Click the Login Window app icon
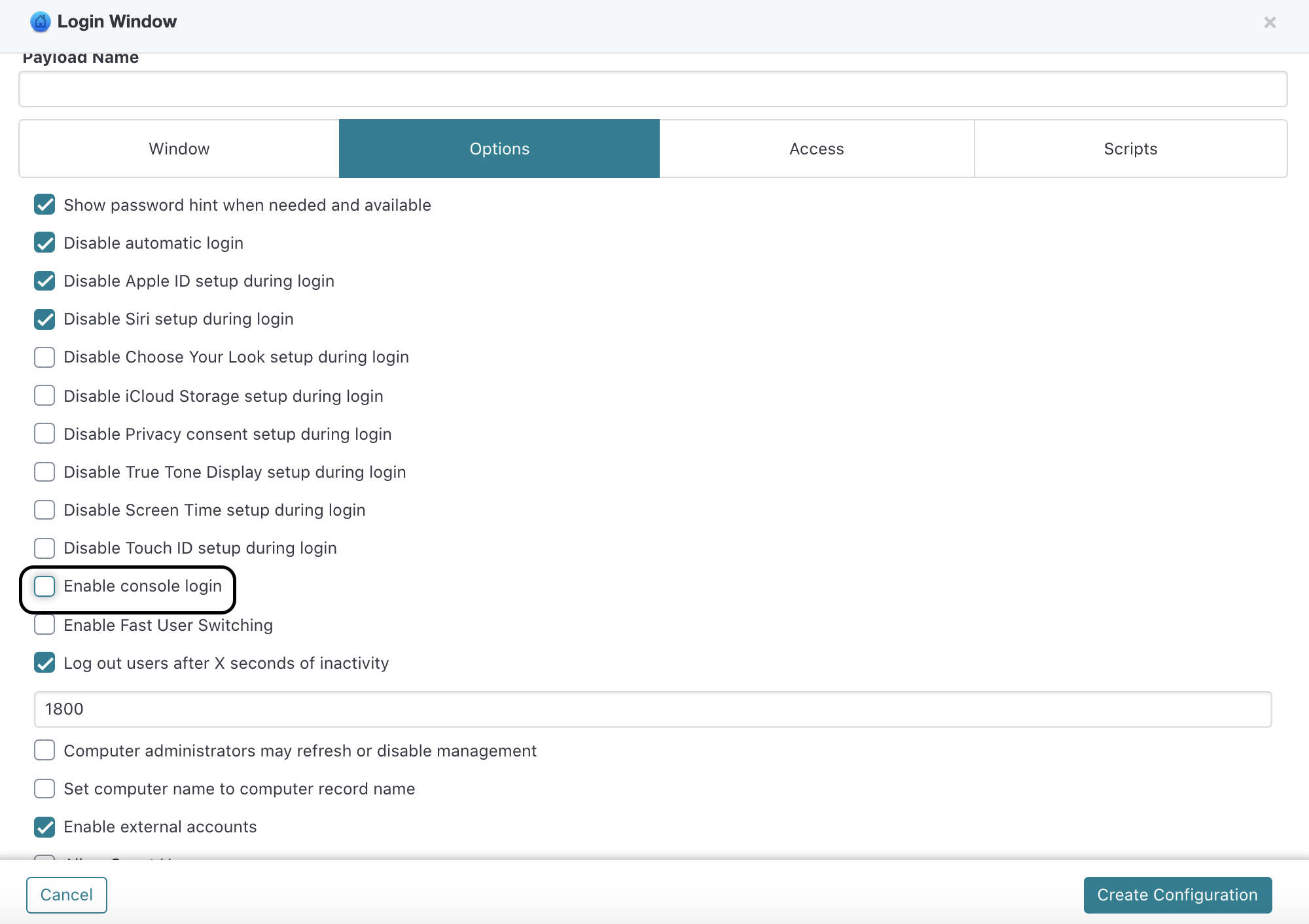1309x924 pixels. pyautogui.click(x=40, y=22)
